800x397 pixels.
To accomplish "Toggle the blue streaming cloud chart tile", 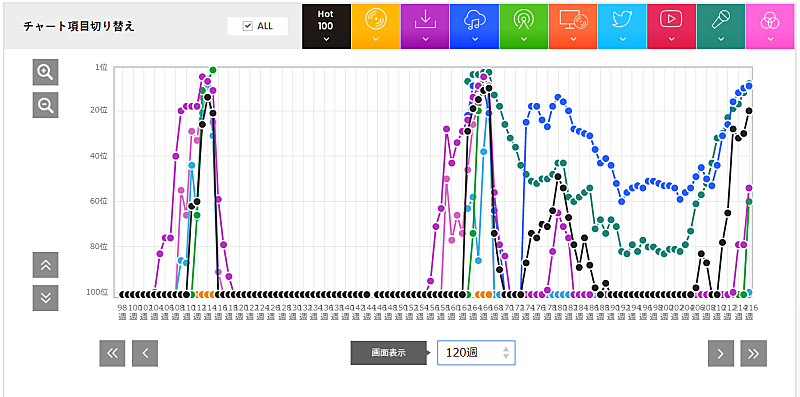I will (x=474, y=27).
